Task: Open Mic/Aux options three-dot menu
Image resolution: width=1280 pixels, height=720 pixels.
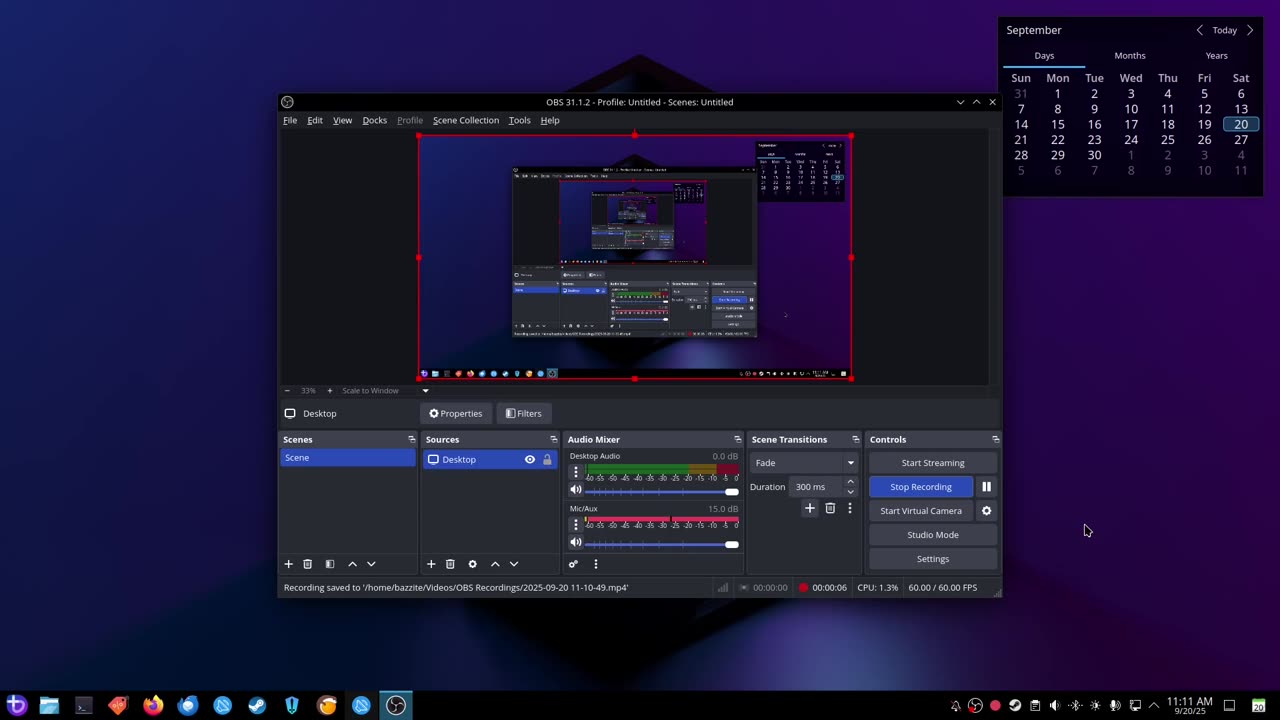Action: click(575, 524)
